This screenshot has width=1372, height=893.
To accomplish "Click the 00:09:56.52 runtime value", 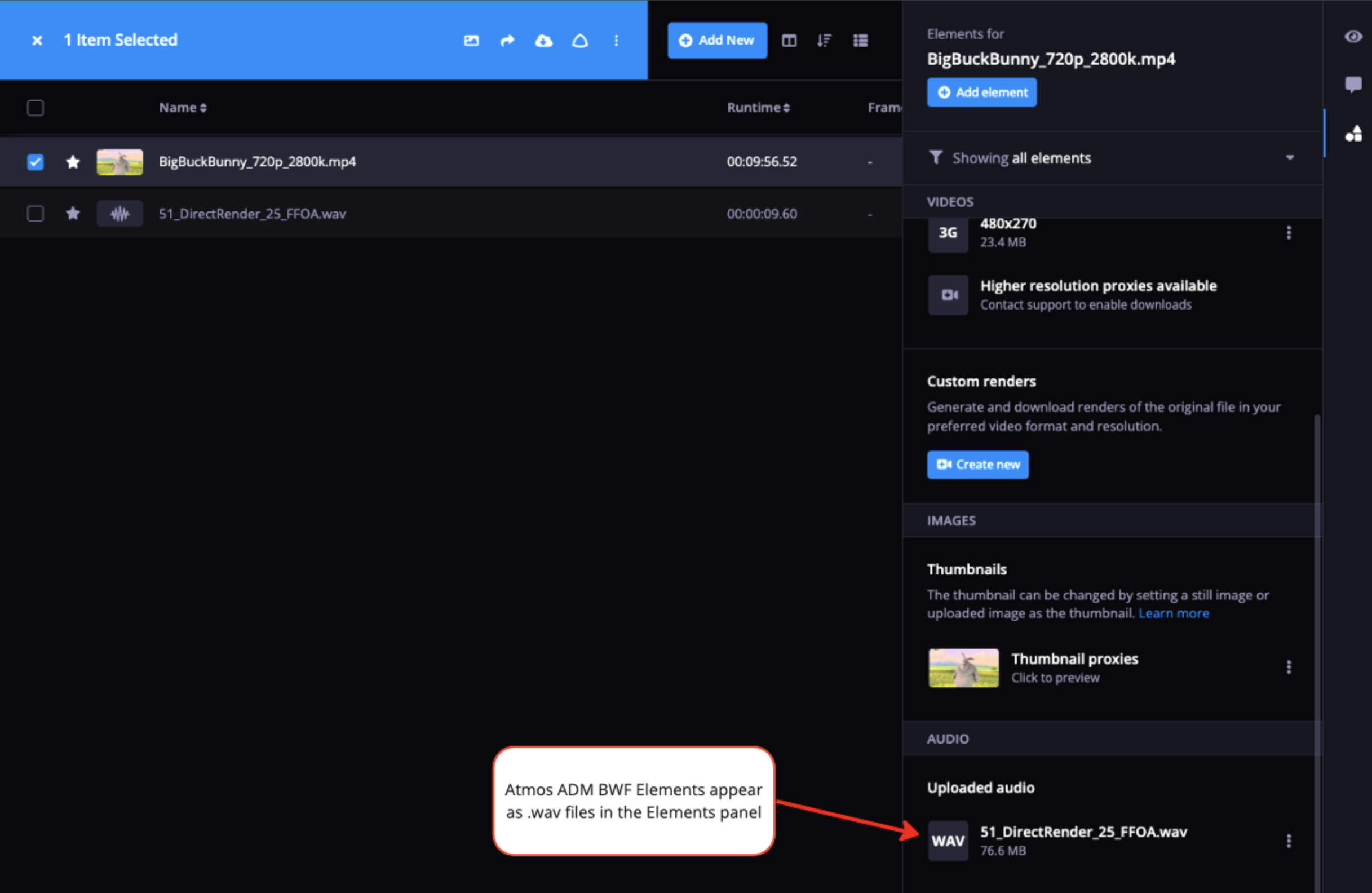I will click(762, 162).
